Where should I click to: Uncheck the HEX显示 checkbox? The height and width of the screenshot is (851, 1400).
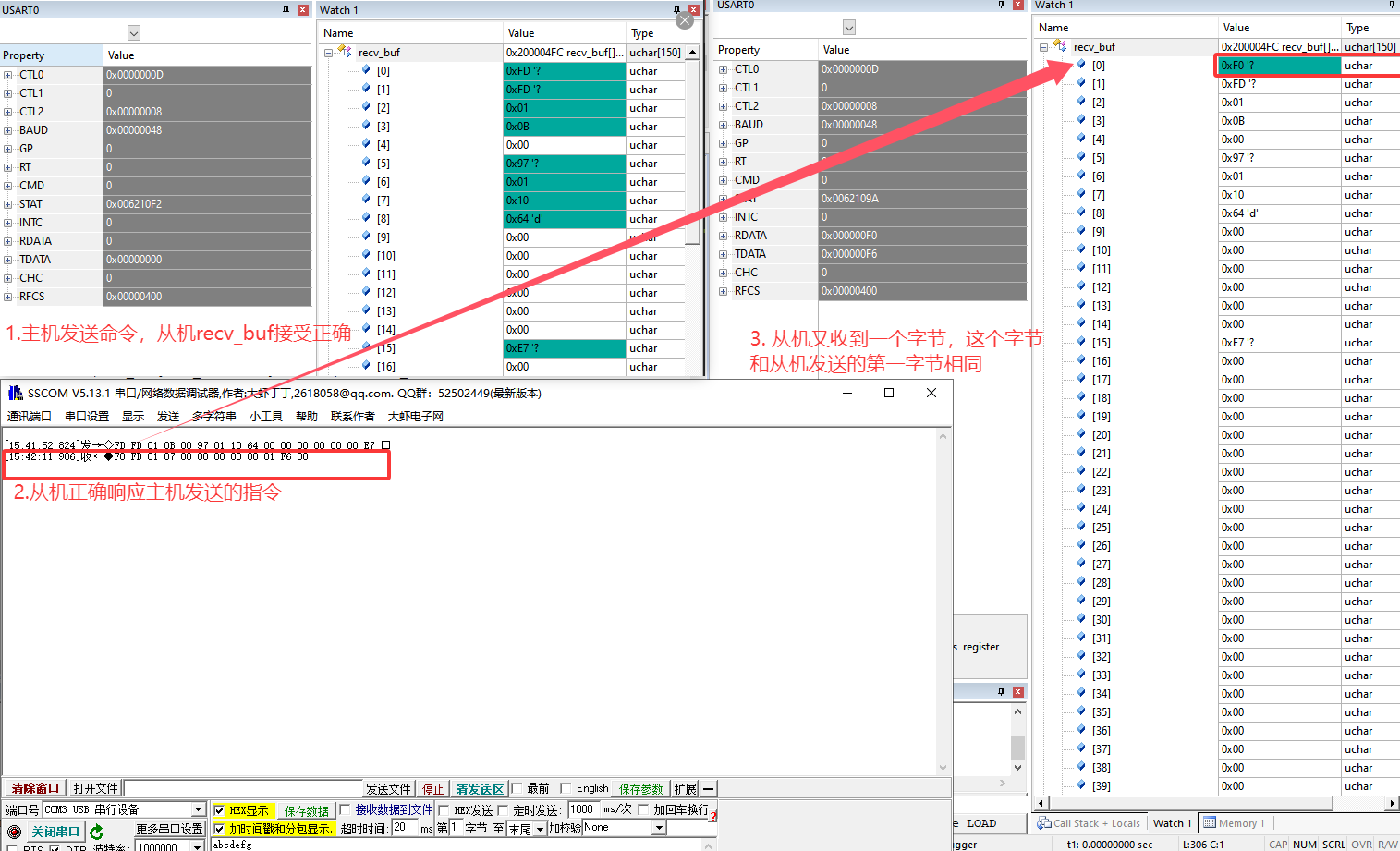[219, 810]
